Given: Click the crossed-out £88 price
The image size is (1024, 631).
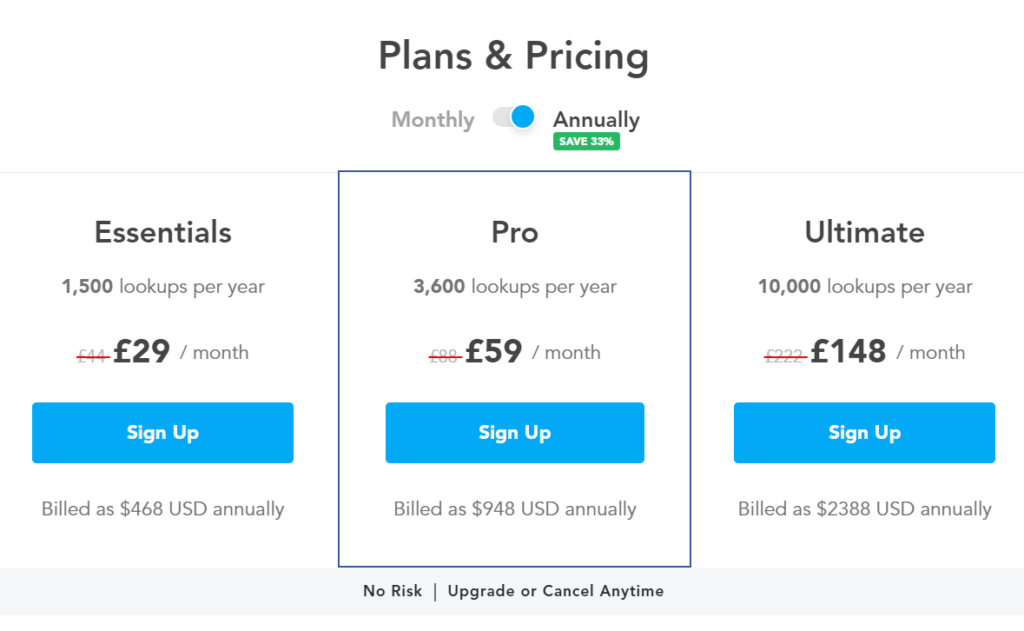Looking at the screenshot, I should (x=445, y=355).
